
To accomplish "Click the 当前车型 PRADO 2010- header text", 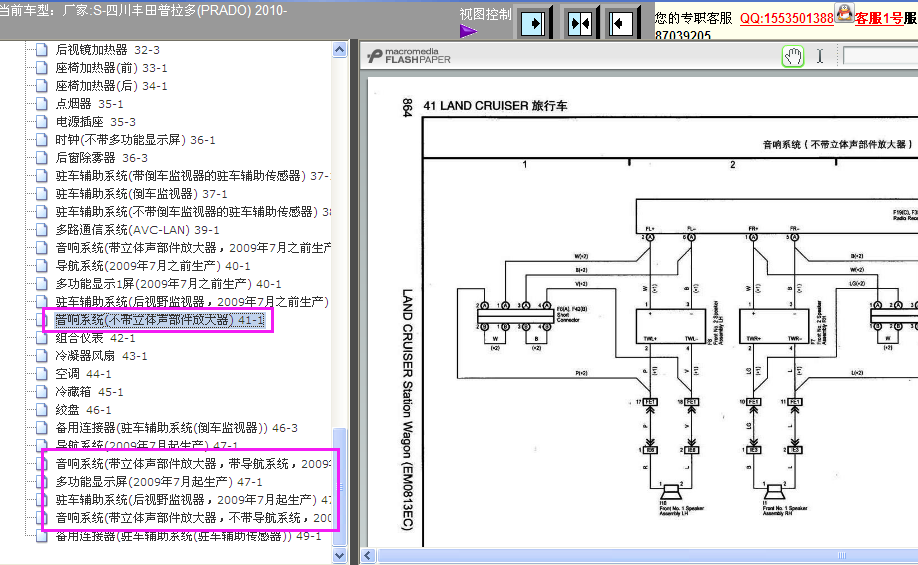I will 143,11.
